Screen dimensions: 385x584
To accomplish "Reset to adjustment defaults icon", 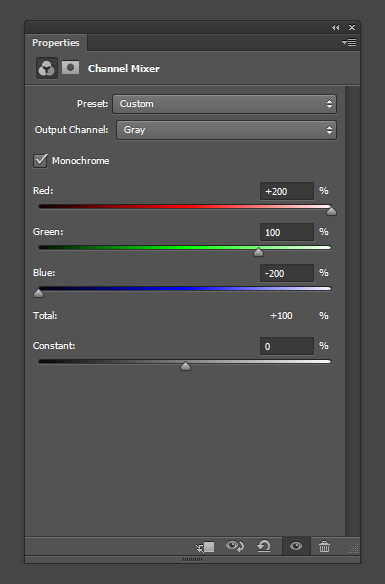I will (264, 546).
